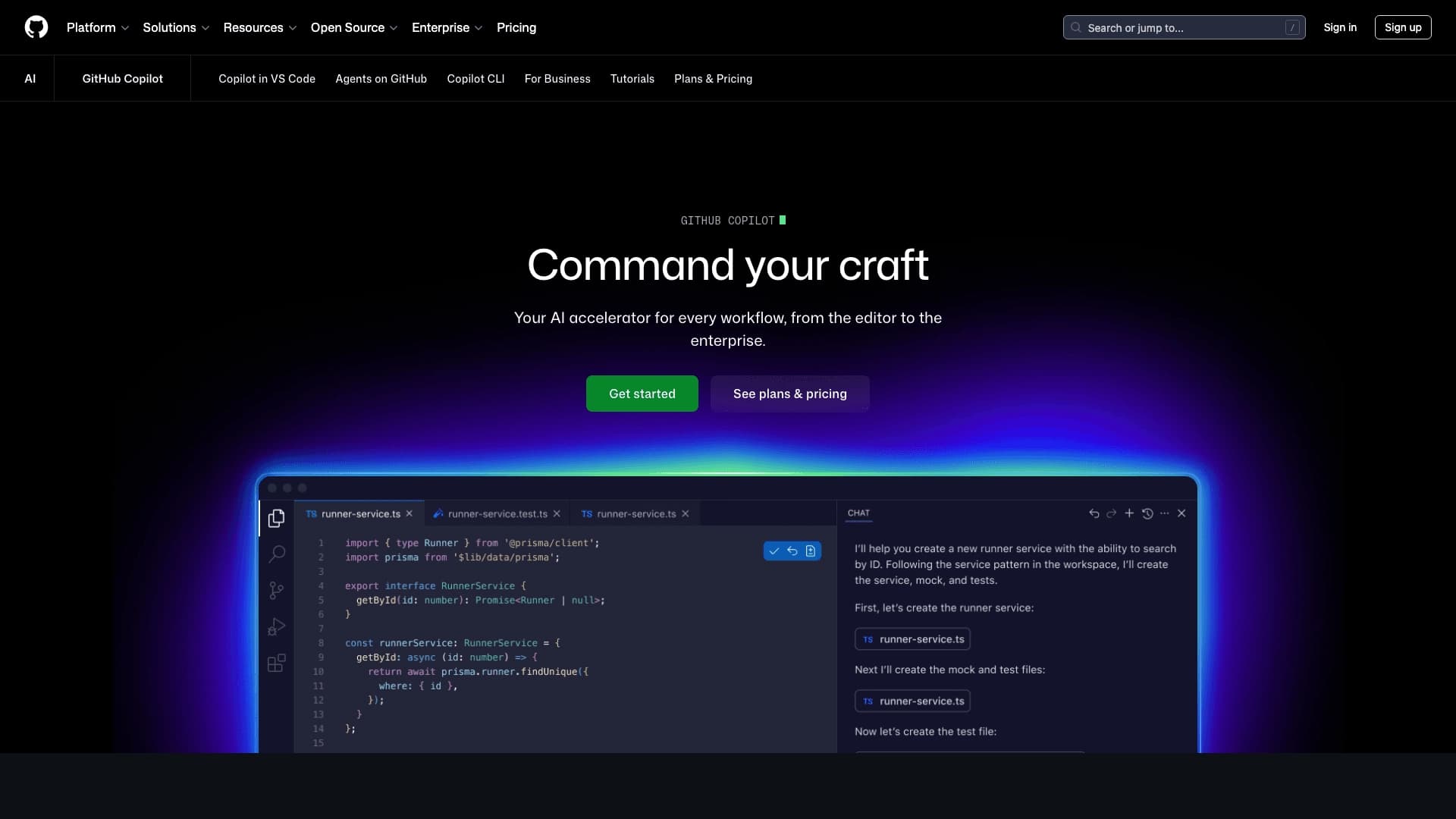Open the Extensions icon in the editor sidebar
Screen dimensions: 1456x819
[277, 663]
